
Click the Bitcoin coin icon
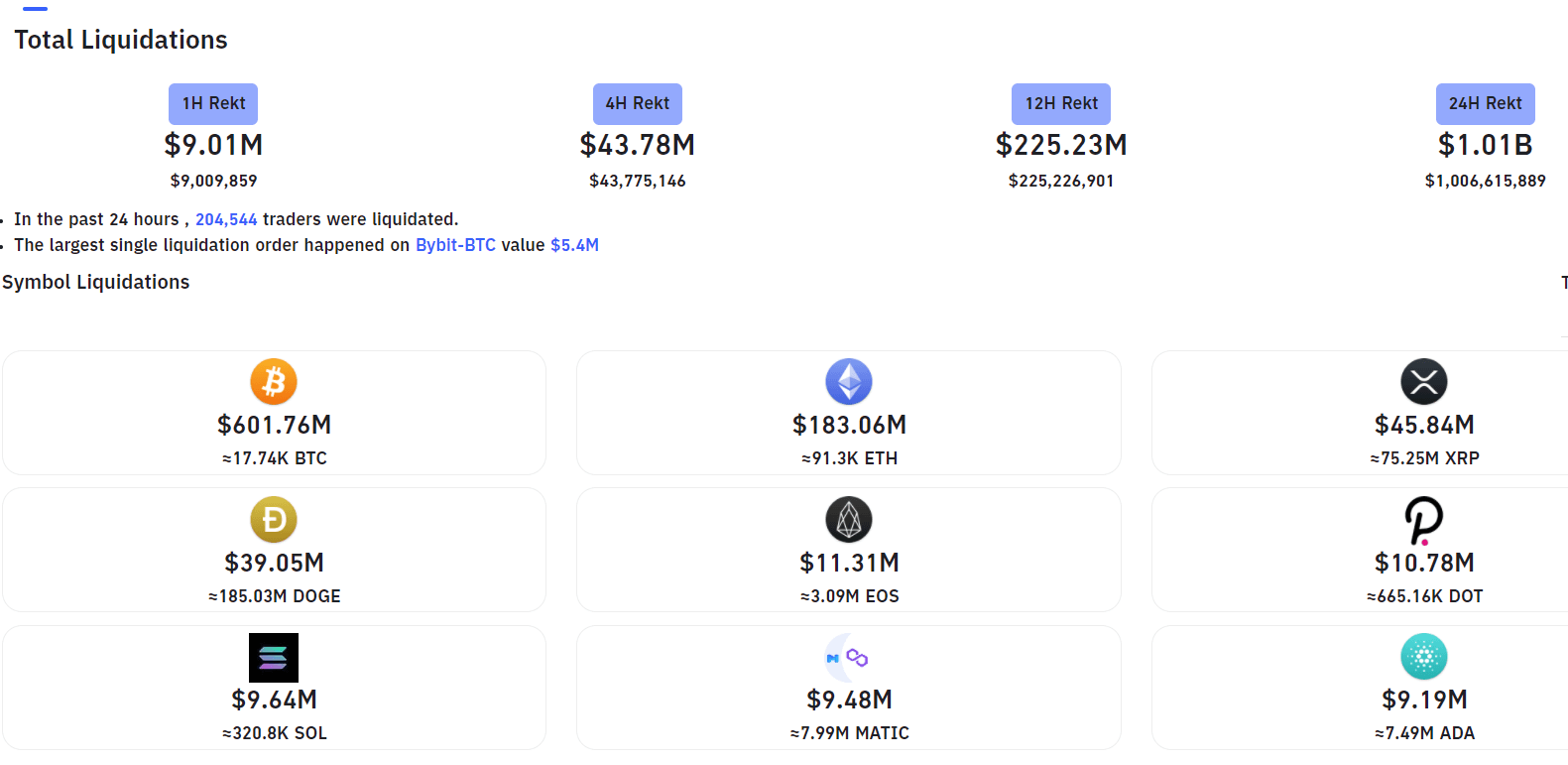click(274, 381)
